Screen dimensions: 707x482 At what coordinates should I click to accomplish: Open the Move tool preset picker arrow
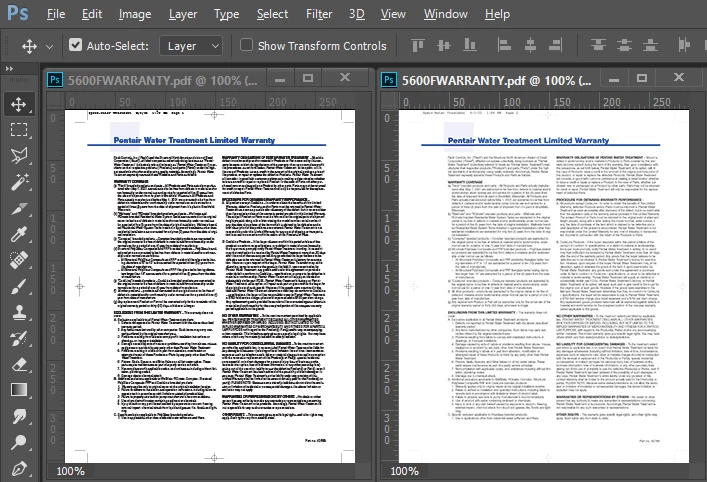point(50,46)
